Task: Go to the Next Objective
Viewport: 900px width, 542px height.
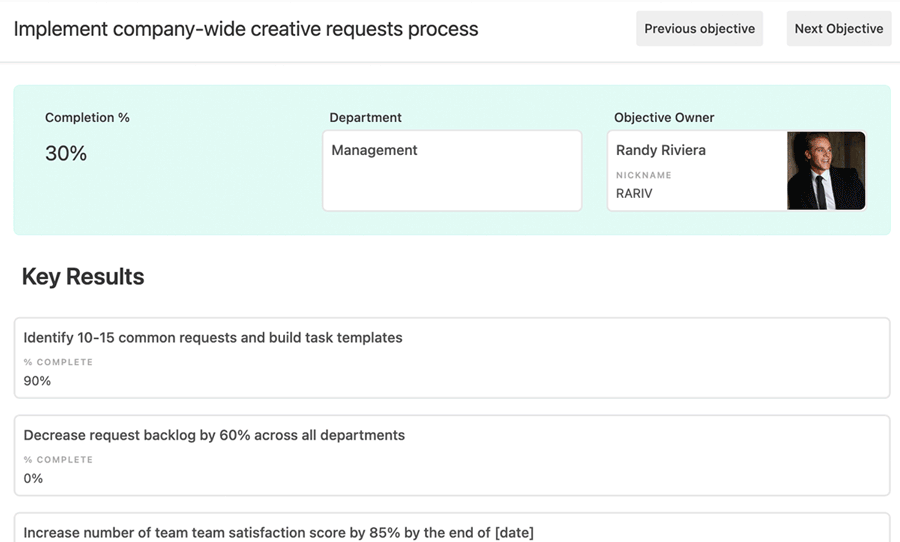Action: pos(838,29)
